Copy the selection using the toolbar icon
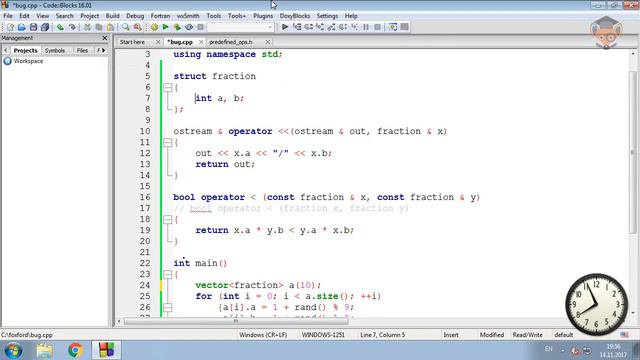The width and height of the screenshot is (640, 360). 99,27
